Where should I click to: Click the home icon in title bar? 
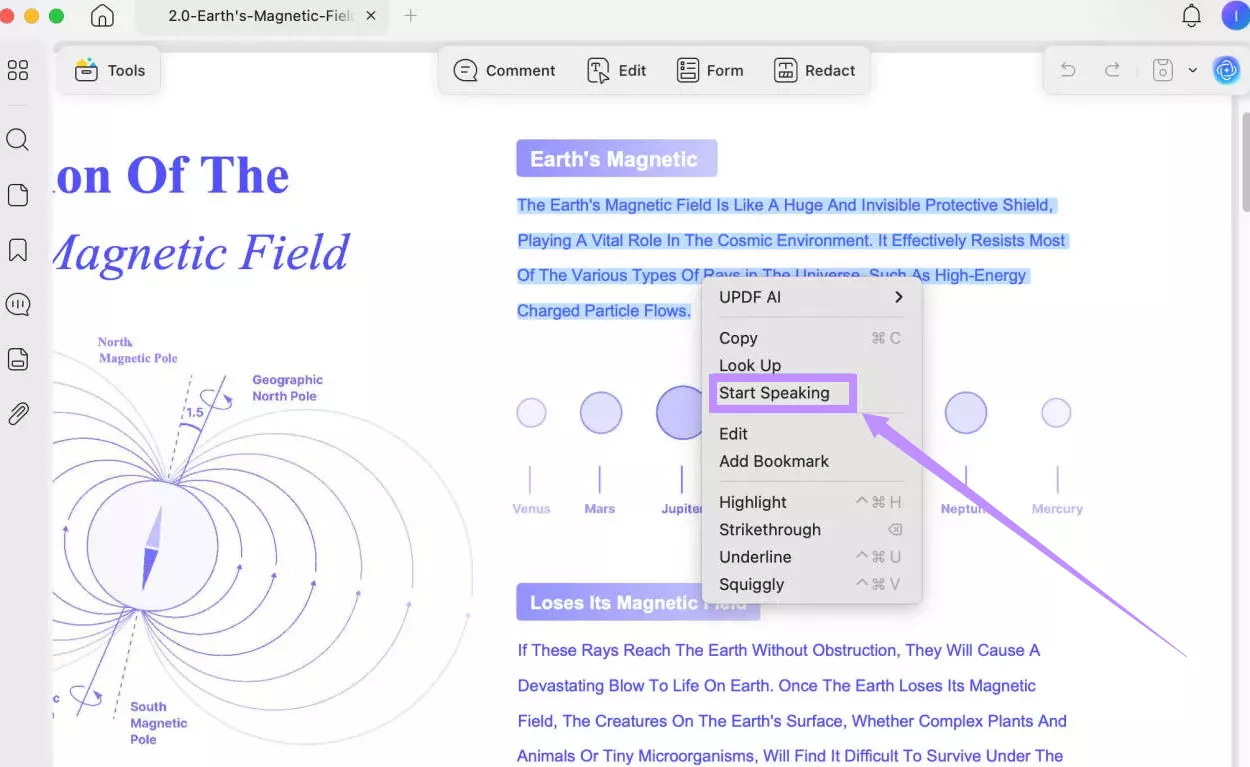[102, 16]
